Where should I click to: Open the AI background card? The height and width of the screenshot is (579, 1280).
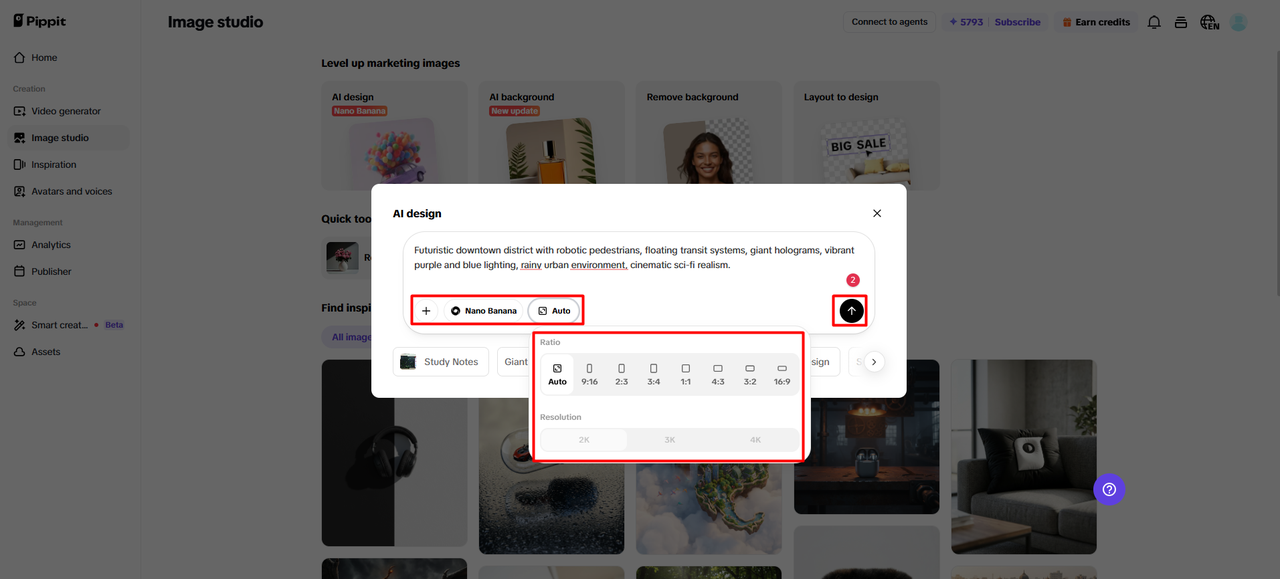click(x=552, y=135)
